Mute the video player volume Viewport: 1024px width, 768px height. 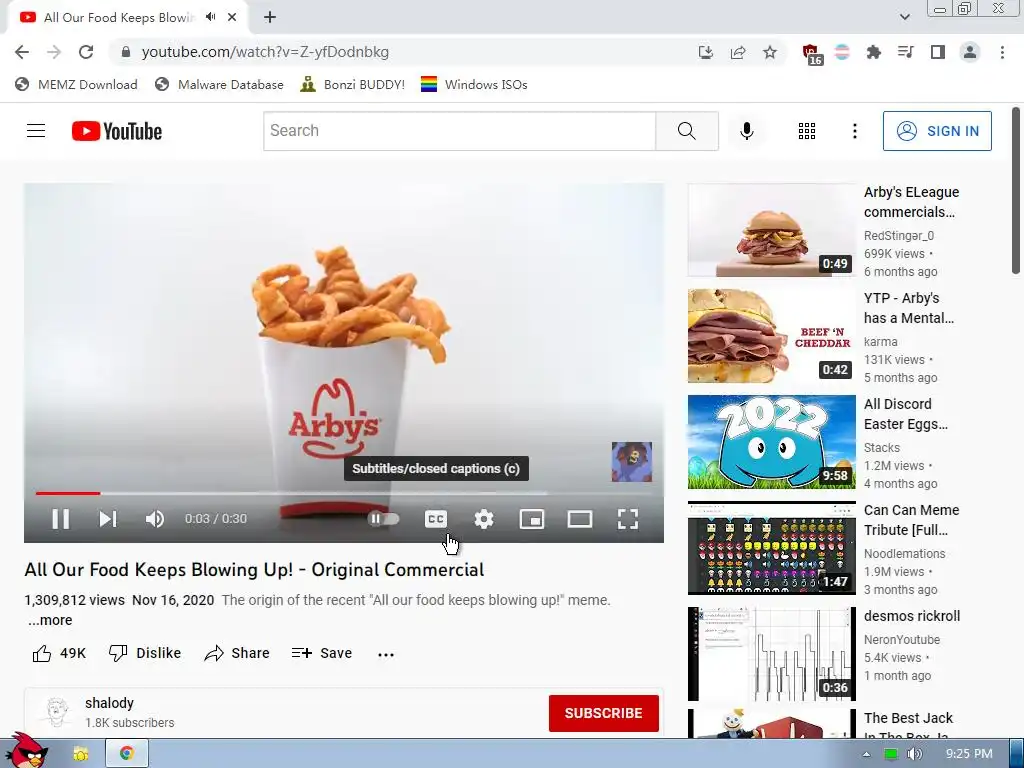(155, 519)
